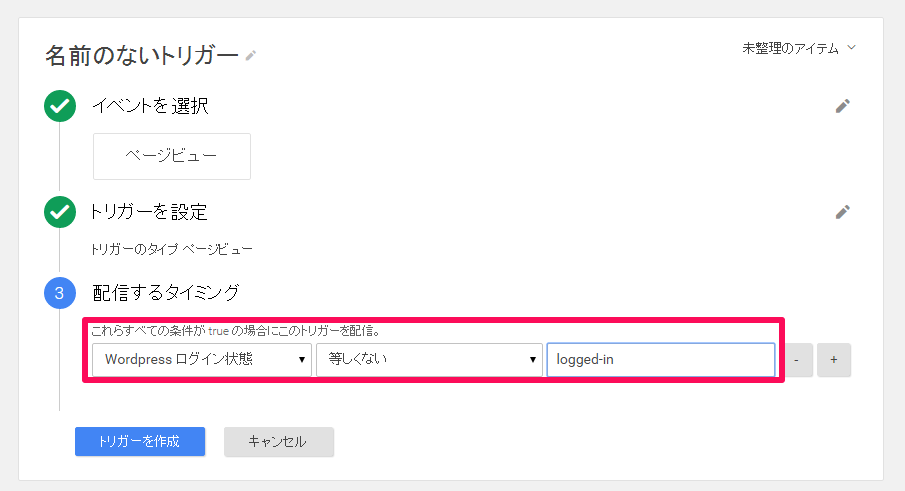Add condition row with plus button
Viewport: 905px width, 491px height.
(x=834, y=360)
